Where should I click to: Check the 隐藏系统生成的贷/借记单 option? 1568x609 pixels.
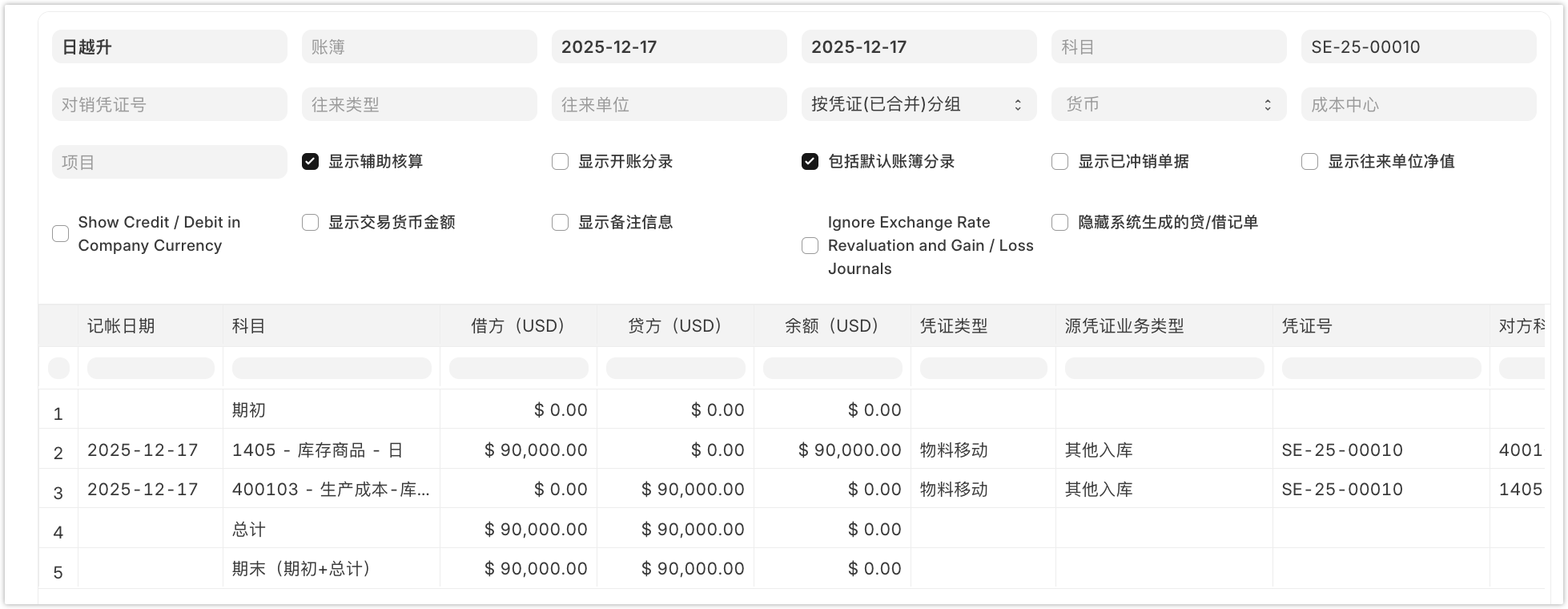(1059, 223)
